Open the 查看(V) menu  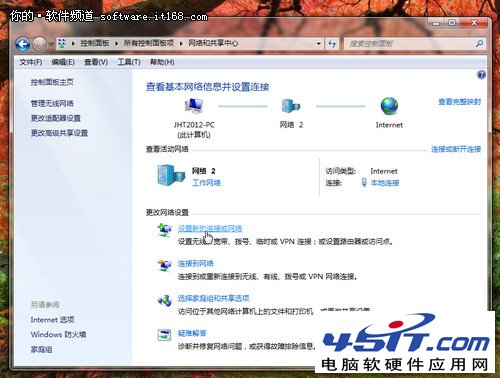click(x=96, y=62)
